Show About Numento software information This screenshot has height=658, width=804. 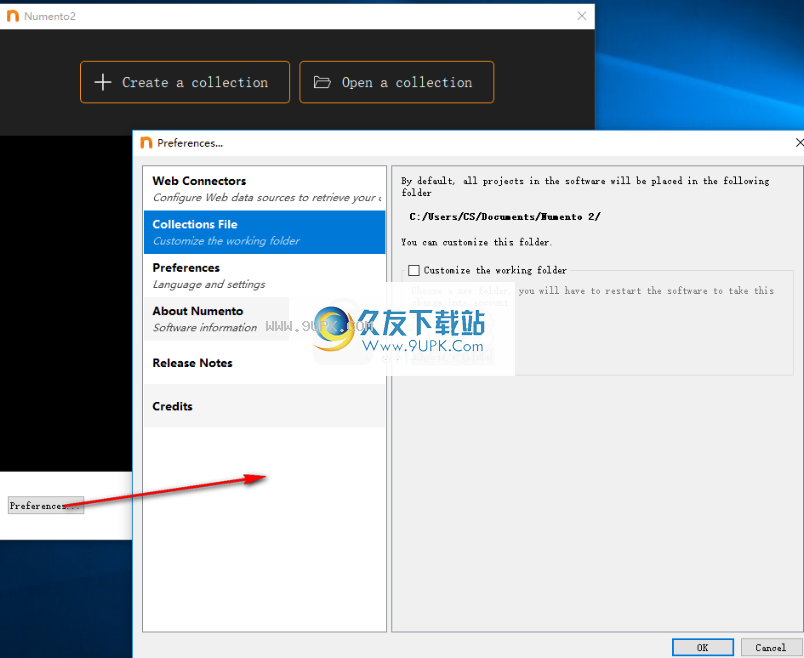[x=265, y=319]
